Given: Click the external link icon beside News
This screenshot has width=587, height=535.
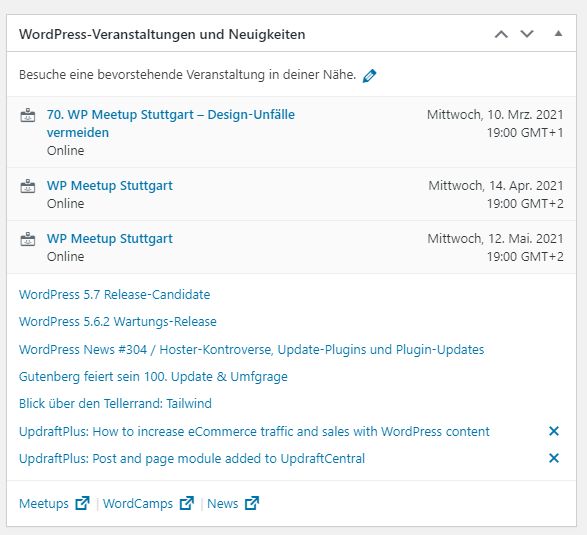Looking at the screenshot, I should click(252, 503).
